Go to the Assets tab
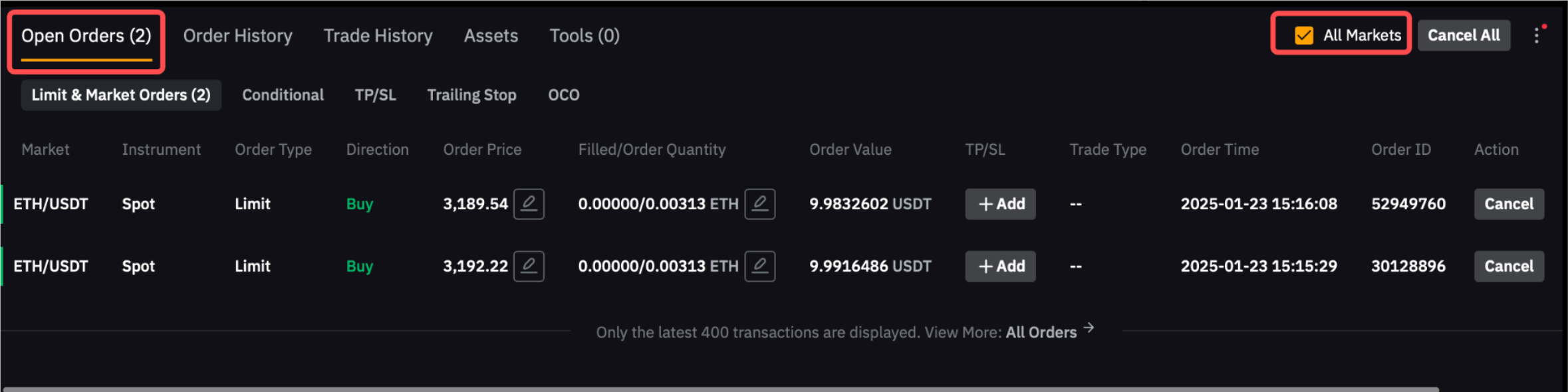The image size is (1568, 392). (491, 36)
